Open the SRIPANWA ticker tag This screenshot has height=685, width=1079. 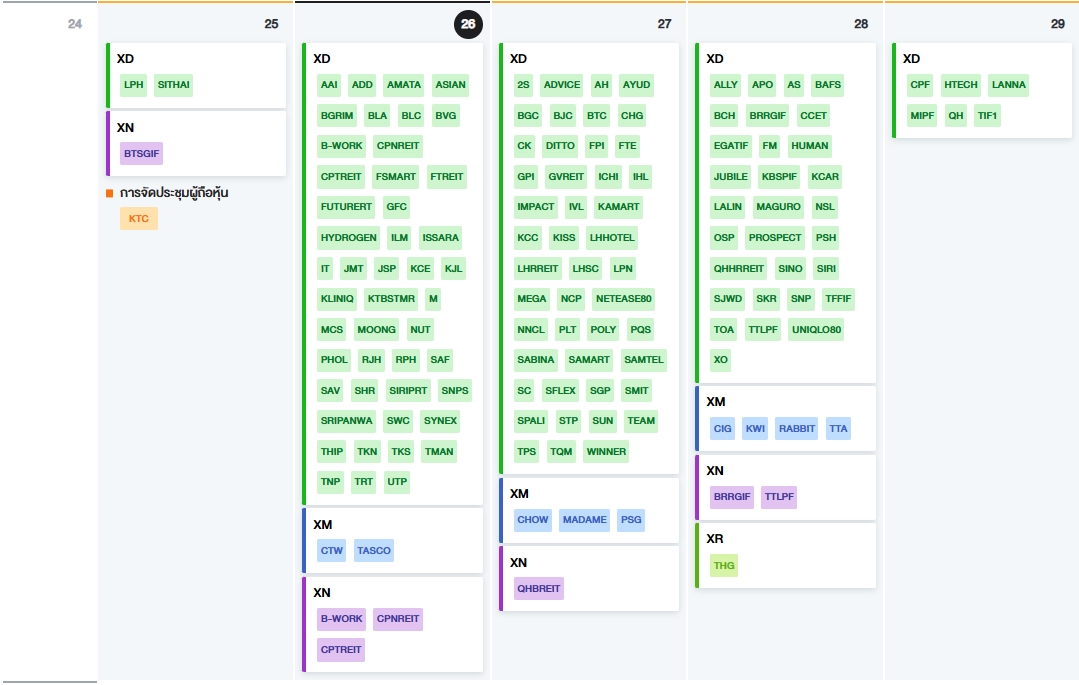(346, 421)
